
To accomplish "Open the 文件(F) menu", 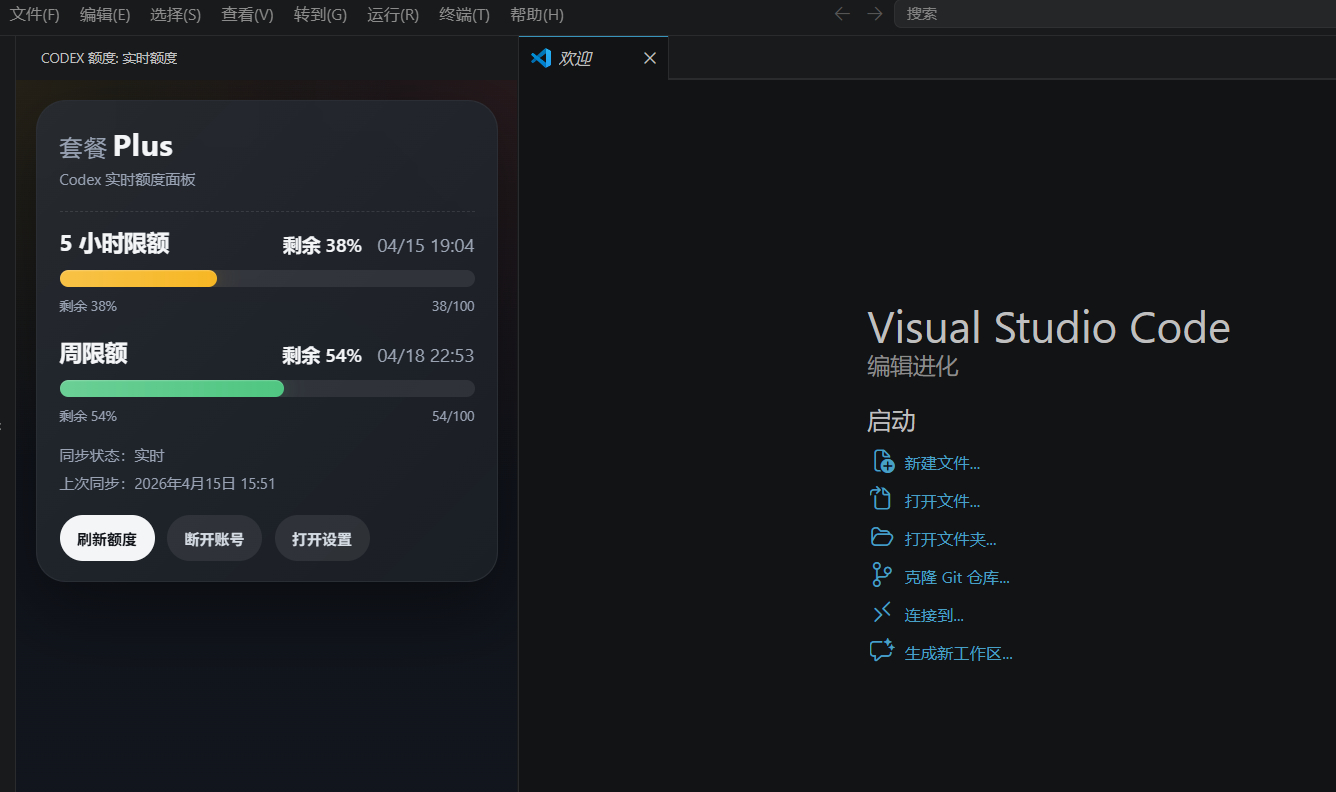I will pyautogui.click(x=34, y=15).
